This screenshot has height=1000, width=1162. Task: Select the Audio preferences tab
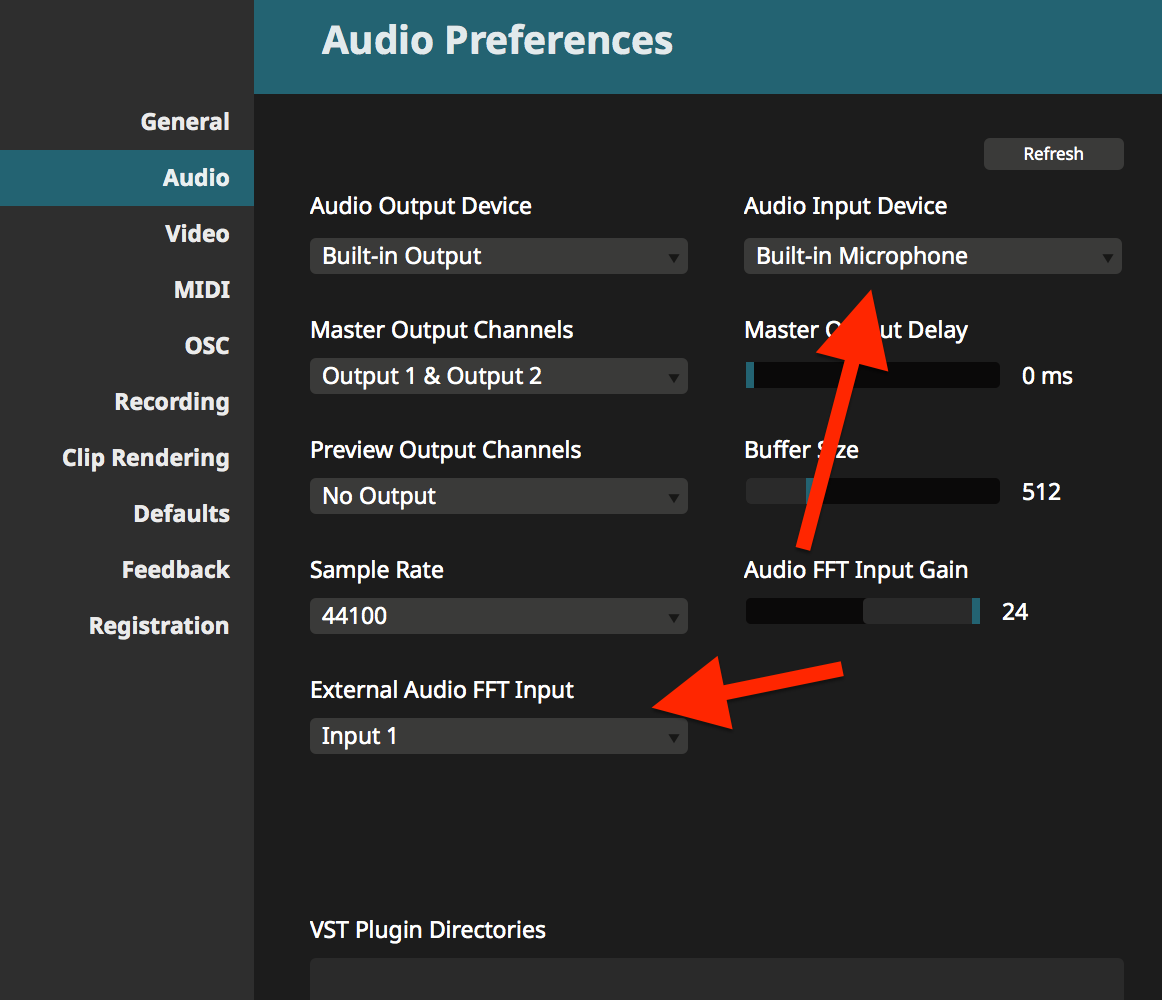(x=196, y=178)
